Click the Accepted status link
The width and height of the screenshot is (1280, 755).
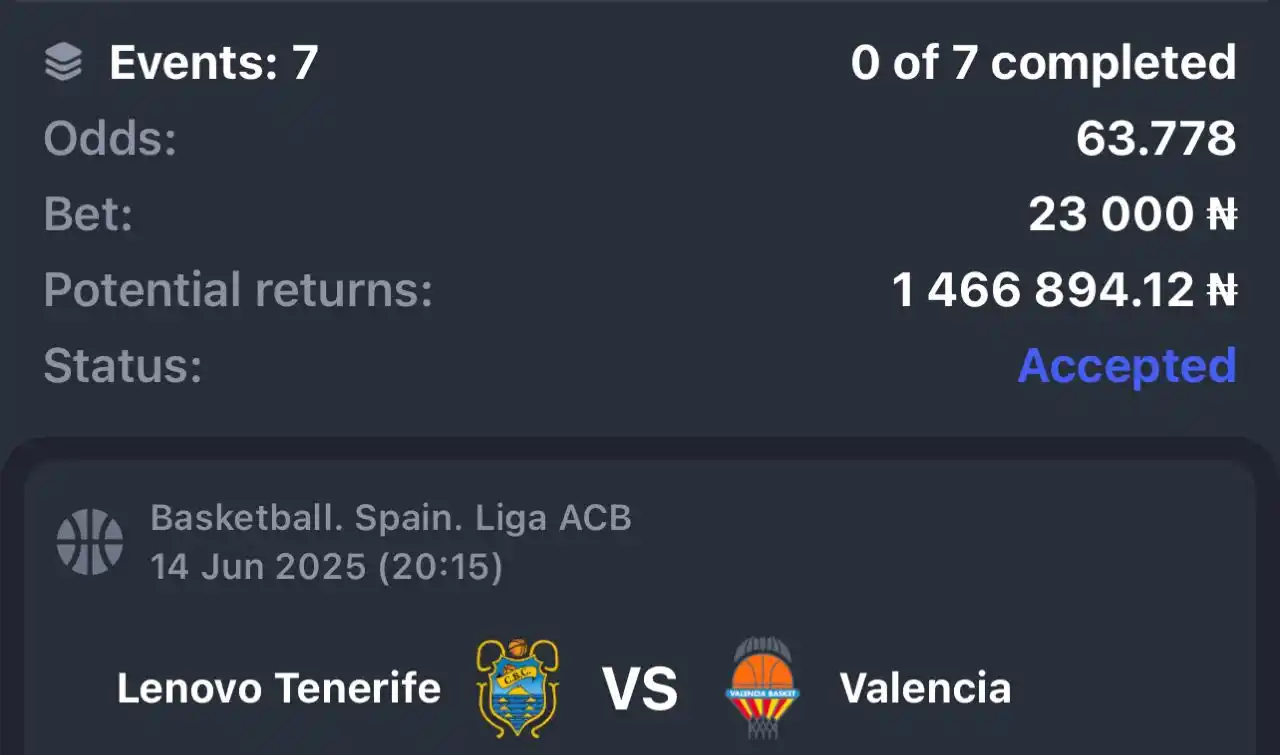tap(1127, 366)
